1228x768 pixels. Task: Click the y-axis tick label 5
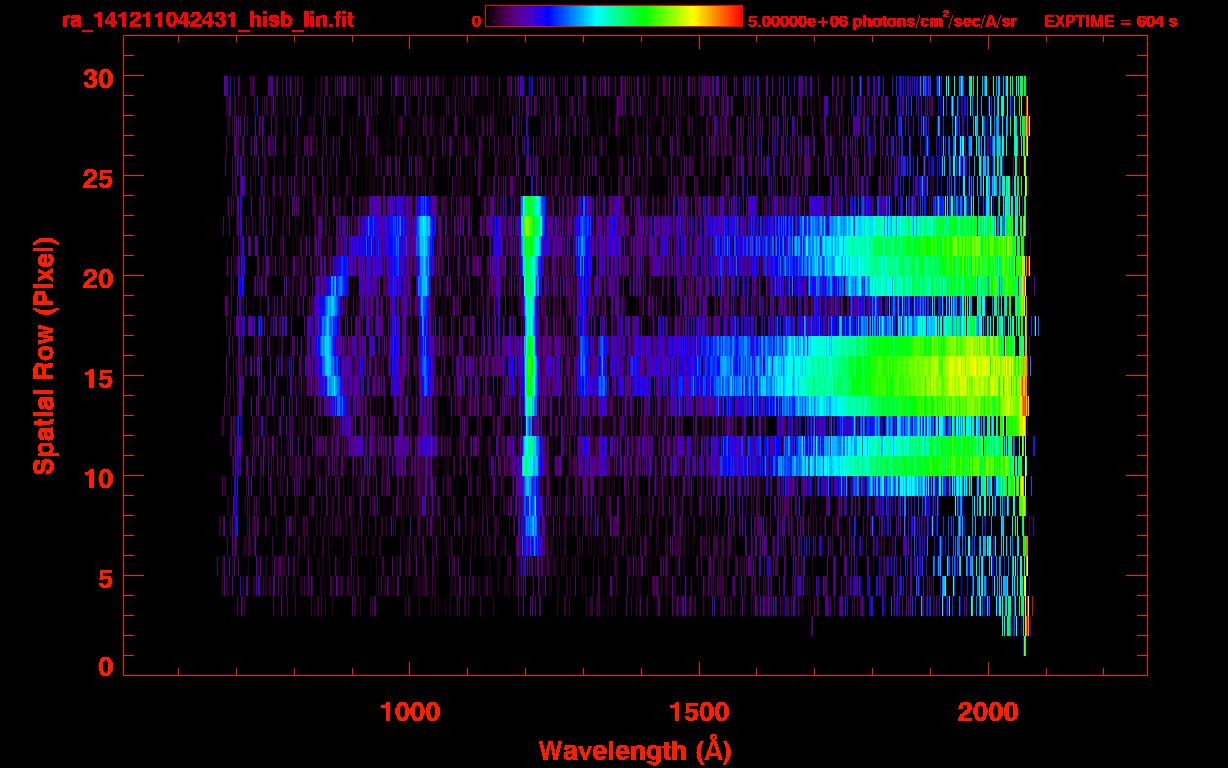104,577
